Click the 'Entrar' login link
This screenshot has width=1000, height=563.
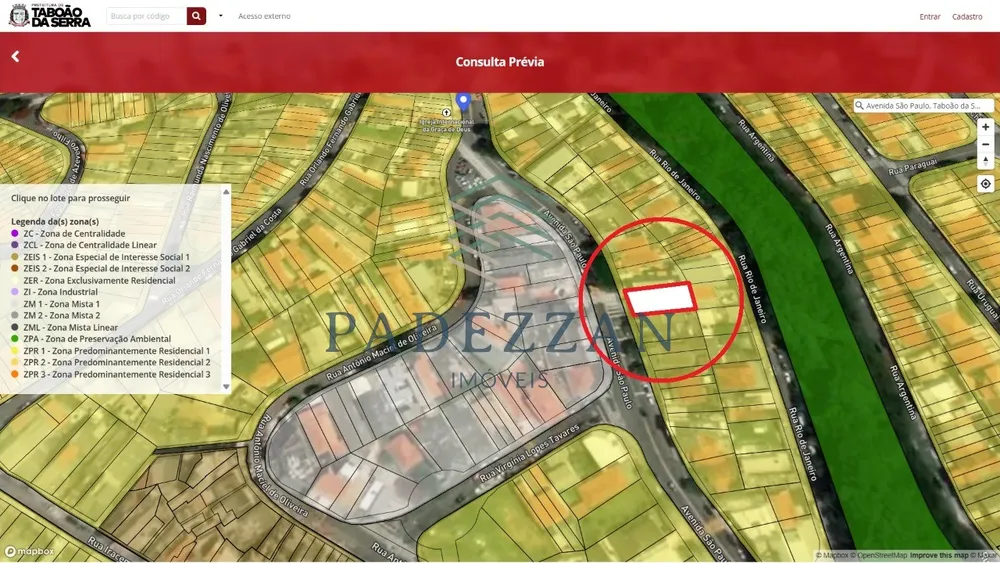(x=930, y=17)
